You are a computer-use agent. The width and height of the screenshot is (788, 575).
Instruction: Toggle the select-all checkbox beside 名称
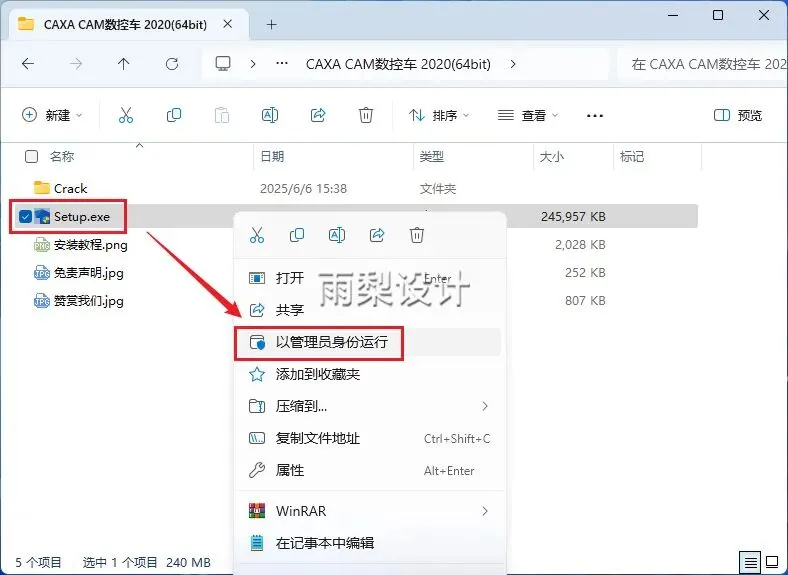coord(31,156)
